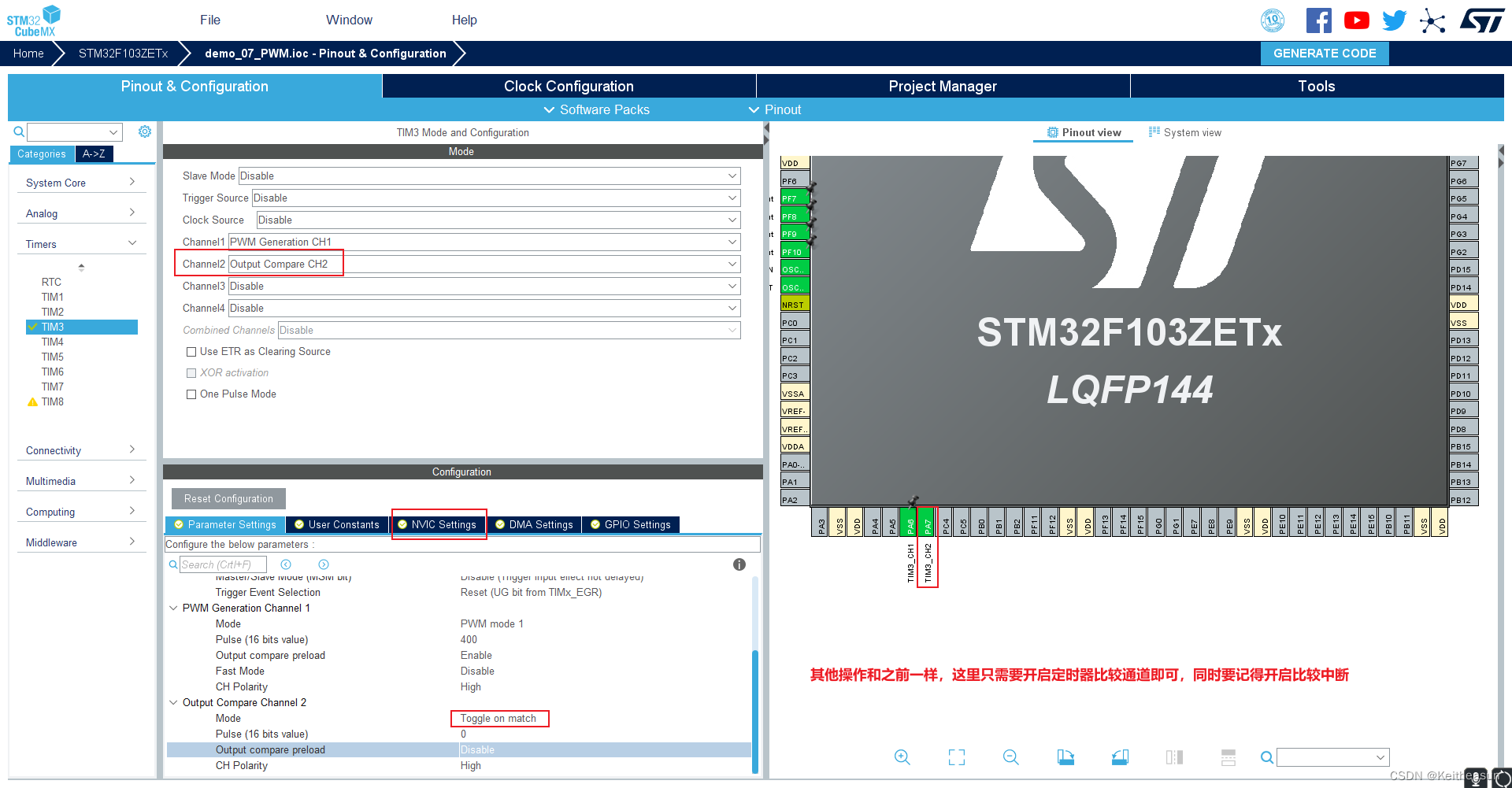Image resolution: width=1512 pixels, height=788 pixels.
Task: Click the split horizontal view icon
Action: point(1228,757)
